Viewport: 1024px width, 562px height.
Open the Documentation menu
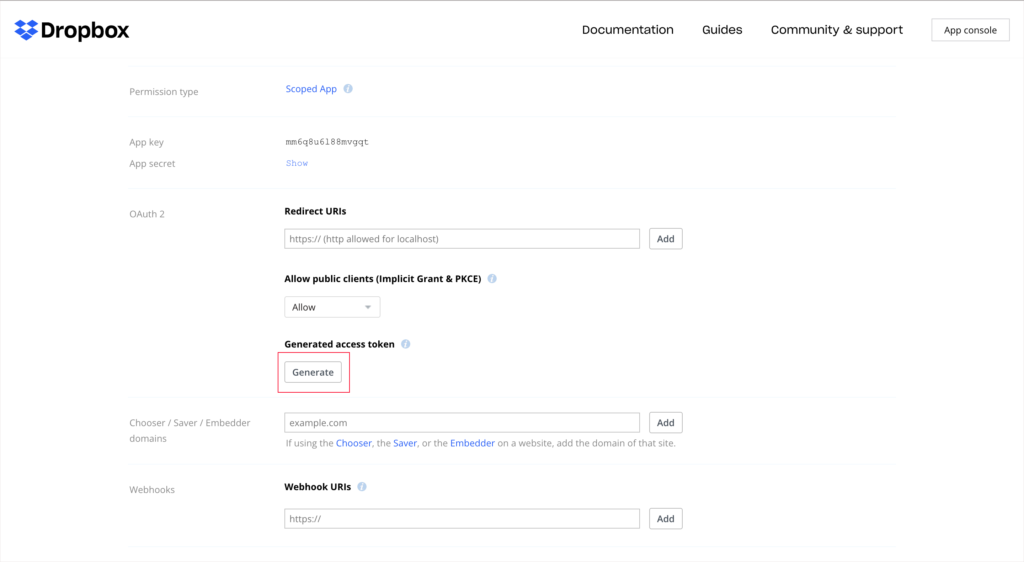(x=628, y=30)
